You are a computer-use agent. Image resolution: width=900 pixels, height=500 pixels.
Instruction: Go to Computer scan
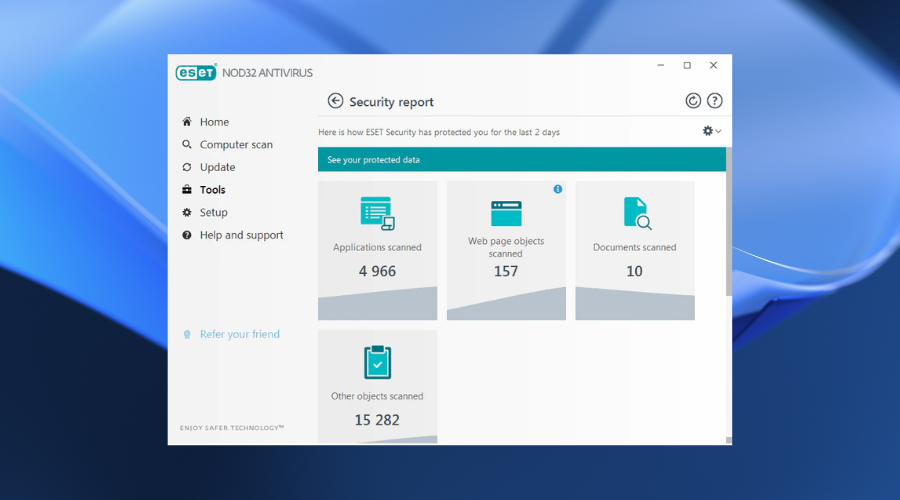(x=236, y=145)
